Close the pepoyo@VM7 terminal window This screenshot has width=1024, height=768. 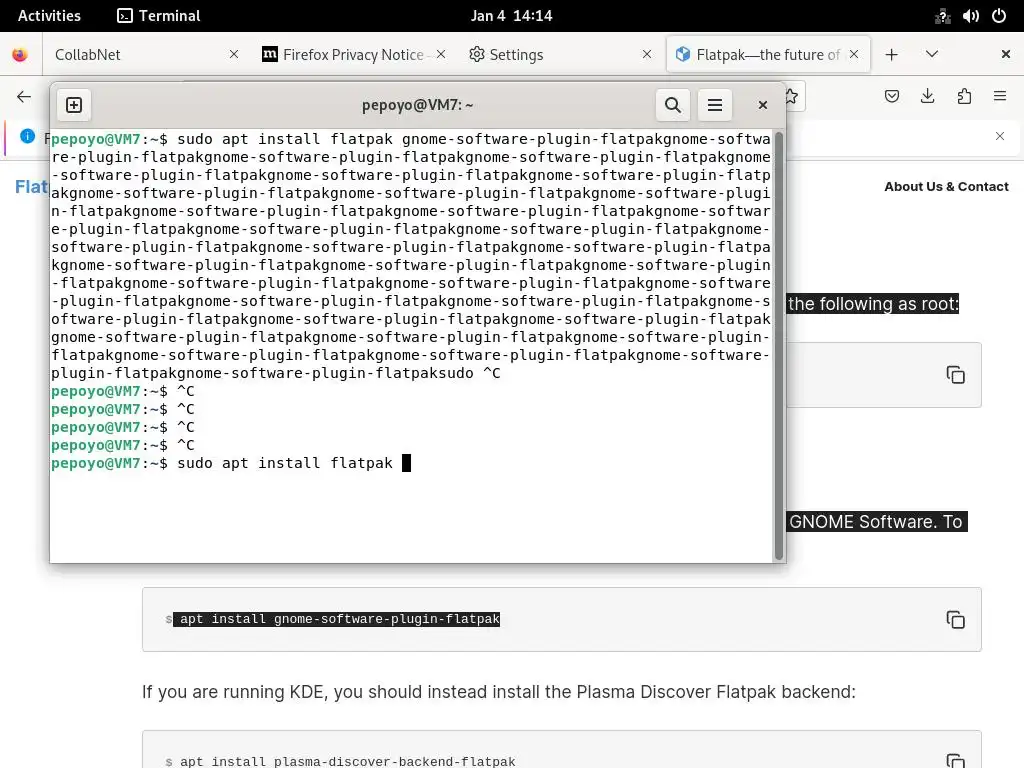[x=762, y=105]
